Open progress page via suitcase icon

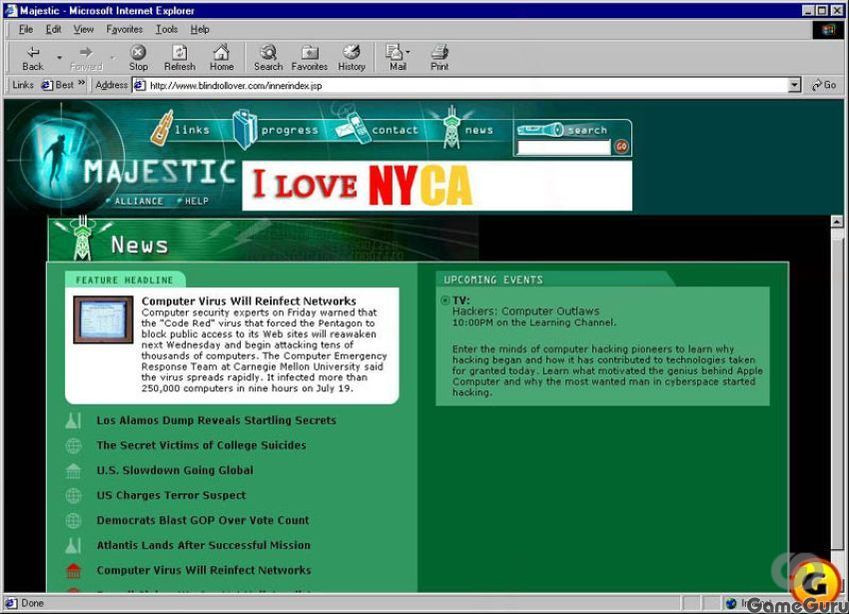[x=244, y=129]
